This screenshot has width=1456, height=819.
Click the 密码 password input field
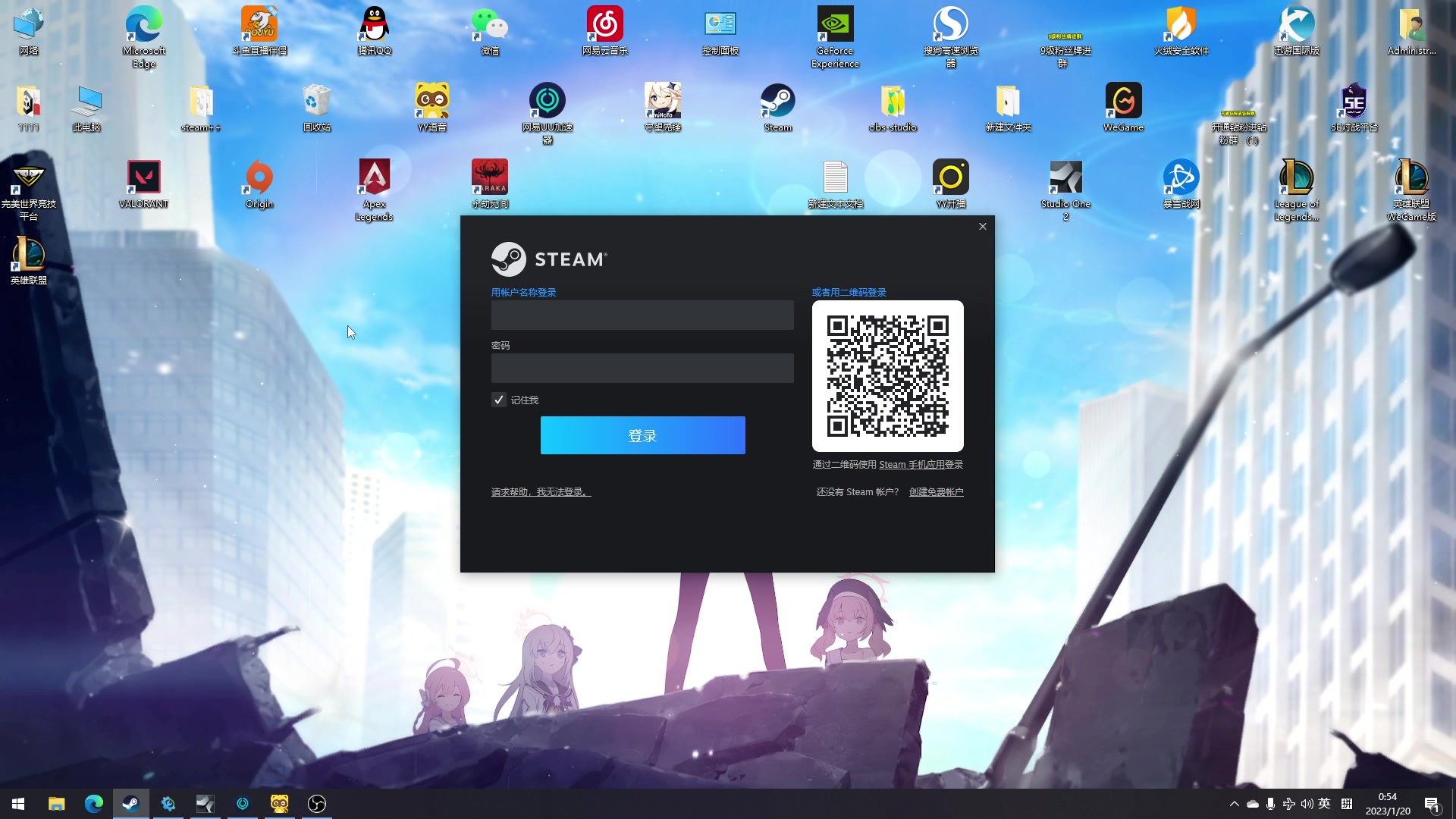642,368
